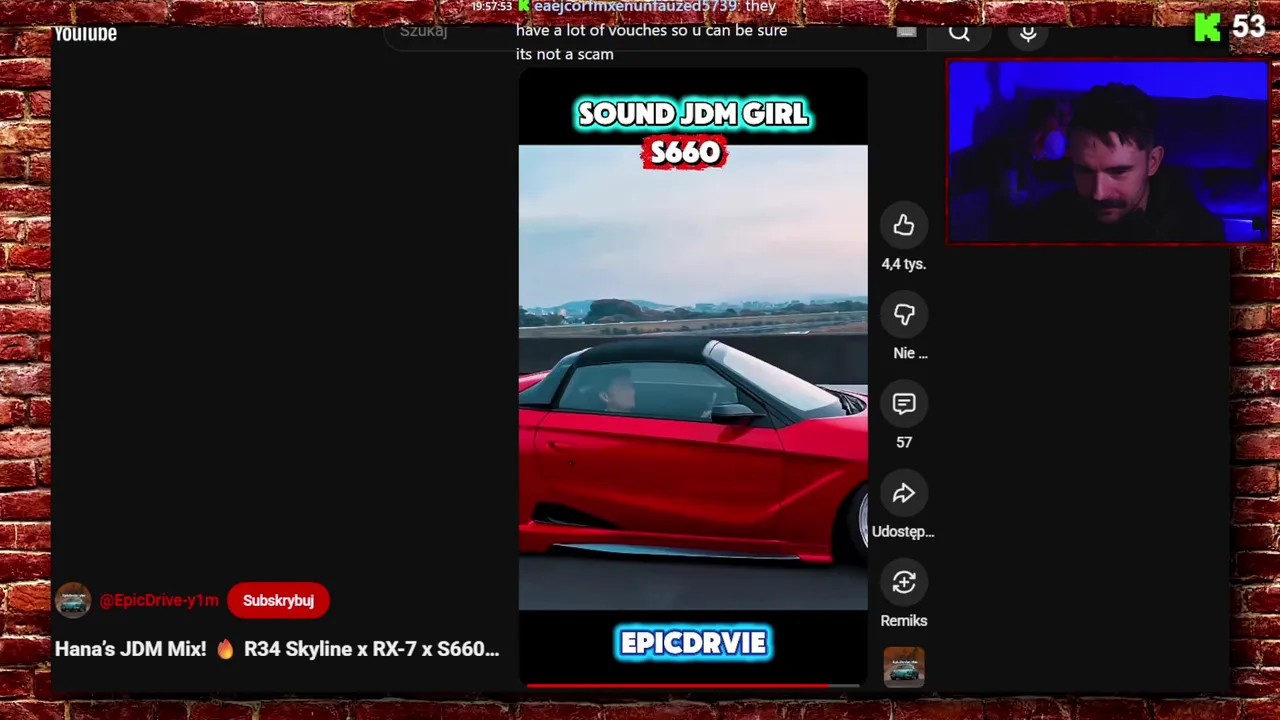The width and height of the screenshot is (1280, 720).
Task: Click the YouTube logo
Action: click(85, 34)
